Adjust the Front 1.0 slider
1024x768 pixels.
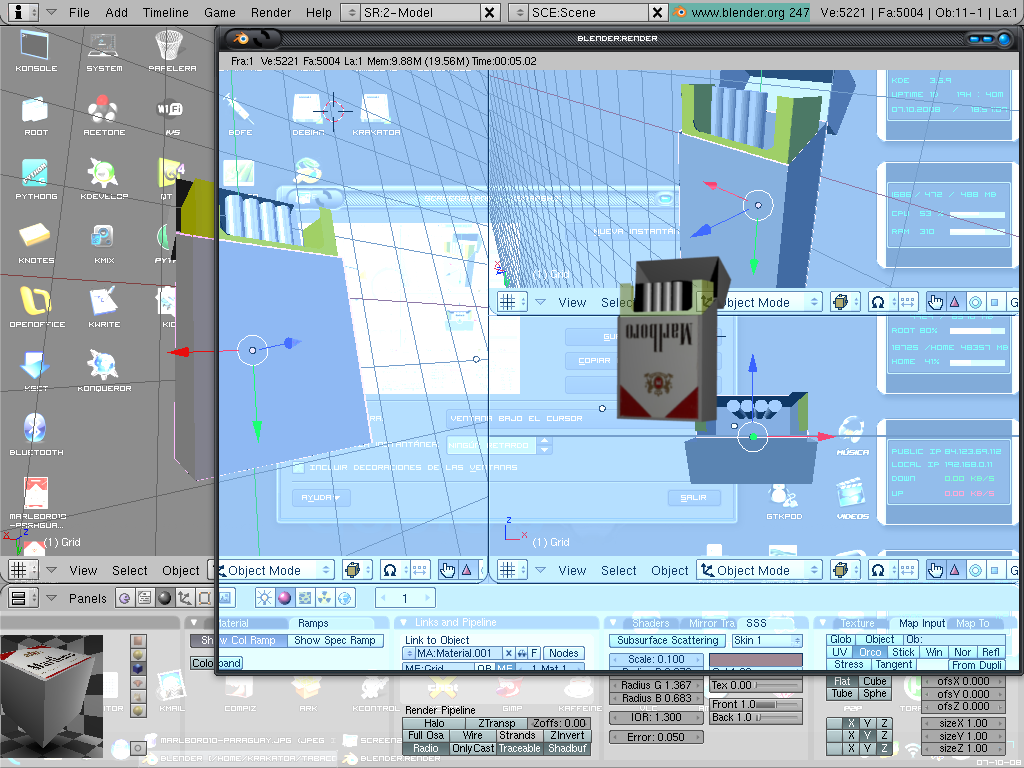tap(756, 704)
